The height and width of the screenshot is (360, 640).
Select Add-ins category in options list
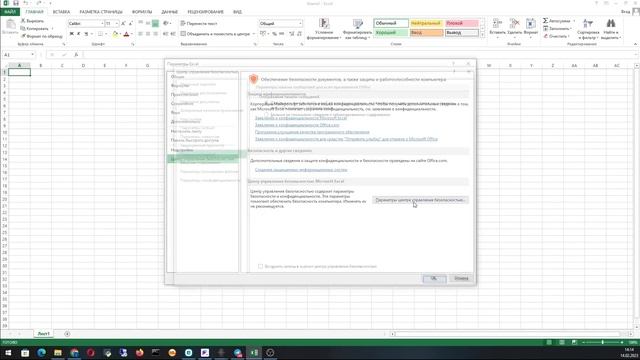click(182, 150)
